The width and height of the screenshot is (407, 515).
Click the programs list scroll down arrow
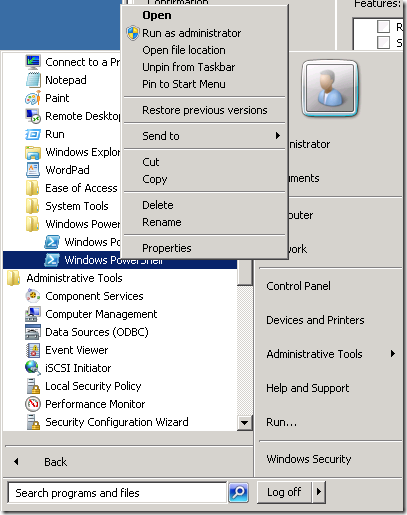click(245, 423)
